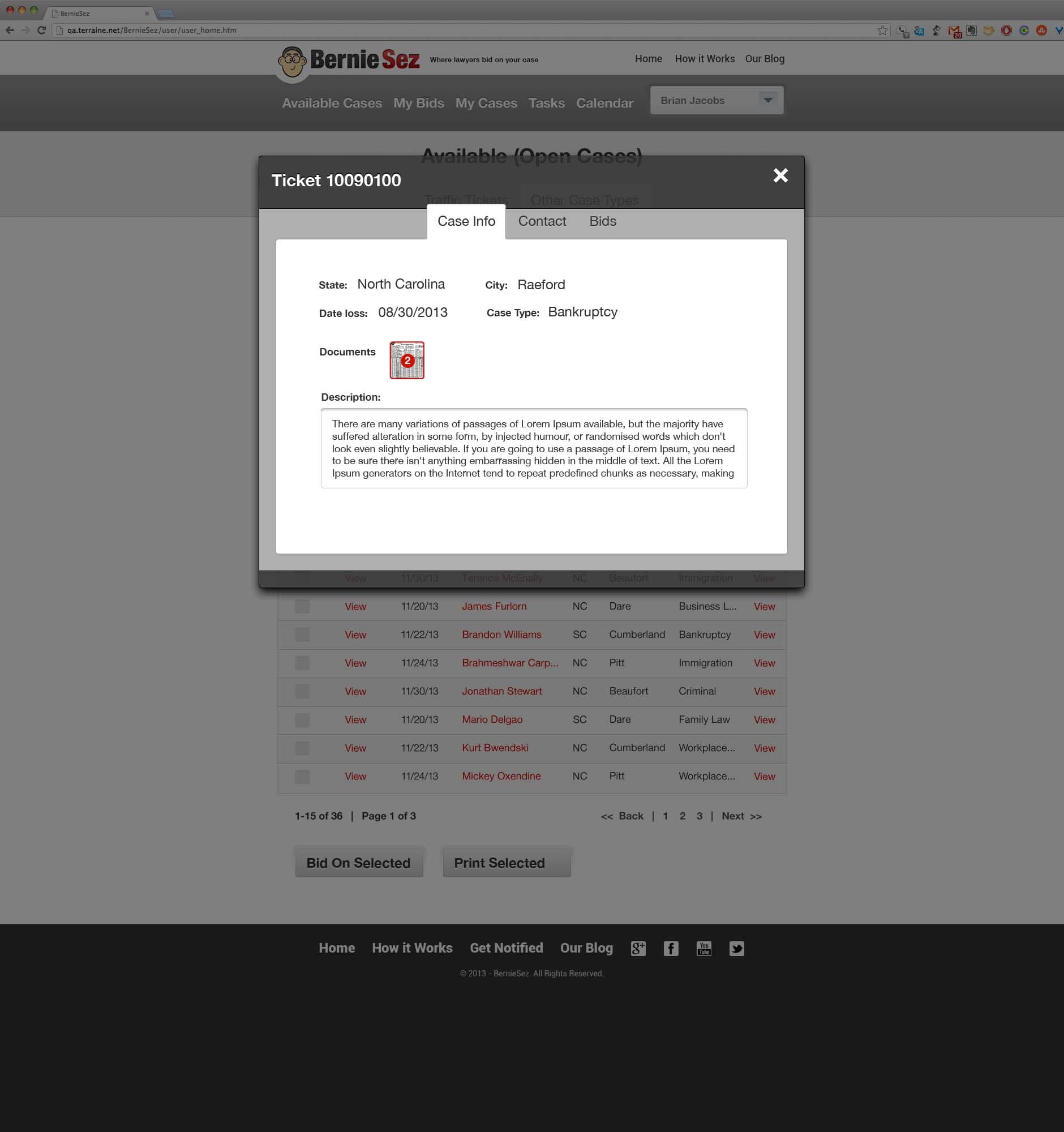1064x1132 pixels.
Task: Check the James Furlorn row checkbox
Action: (x=302, y=606)
